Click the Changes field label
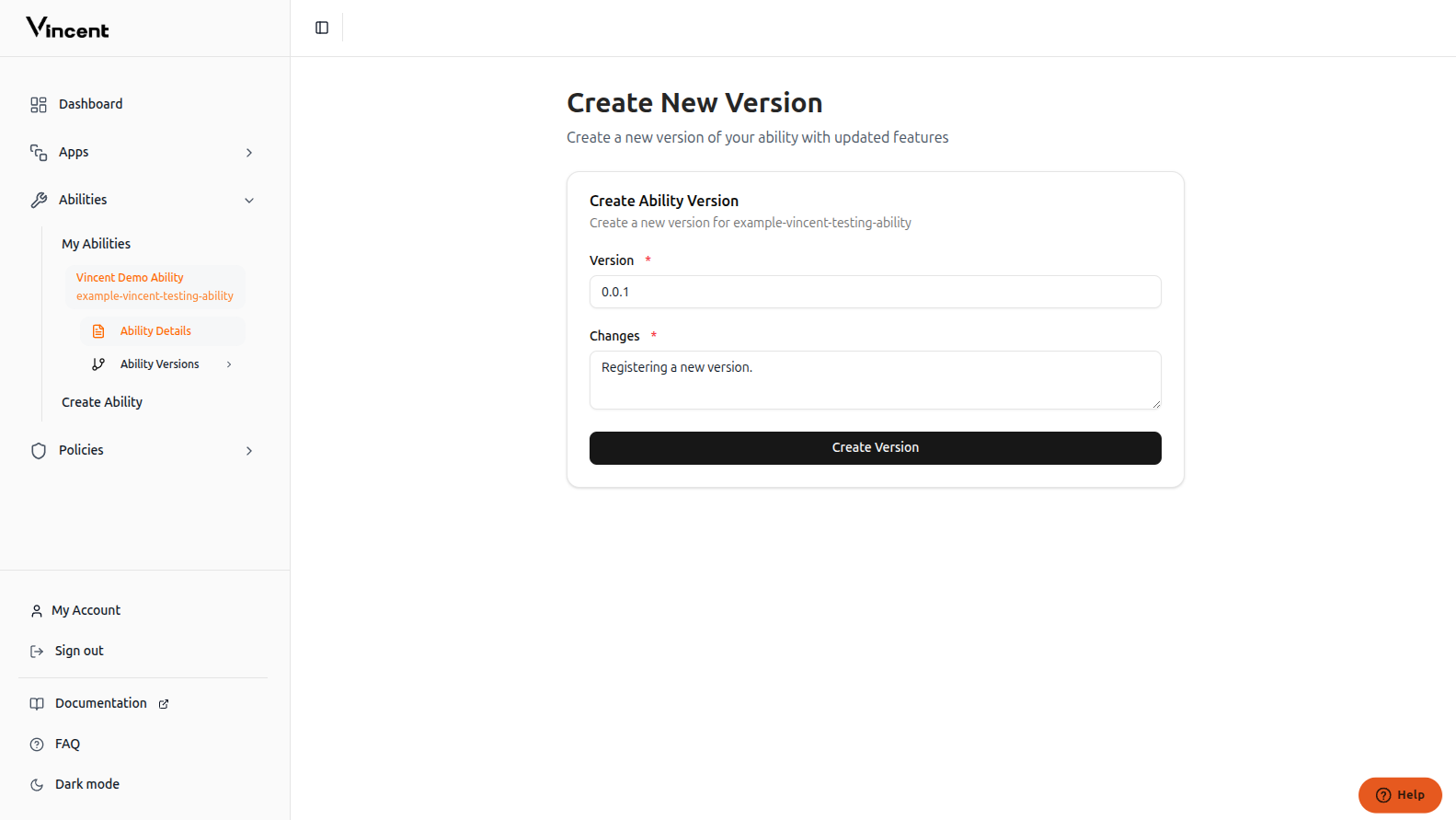This screenshot has height=820, width=1456. tap(614, 336)
